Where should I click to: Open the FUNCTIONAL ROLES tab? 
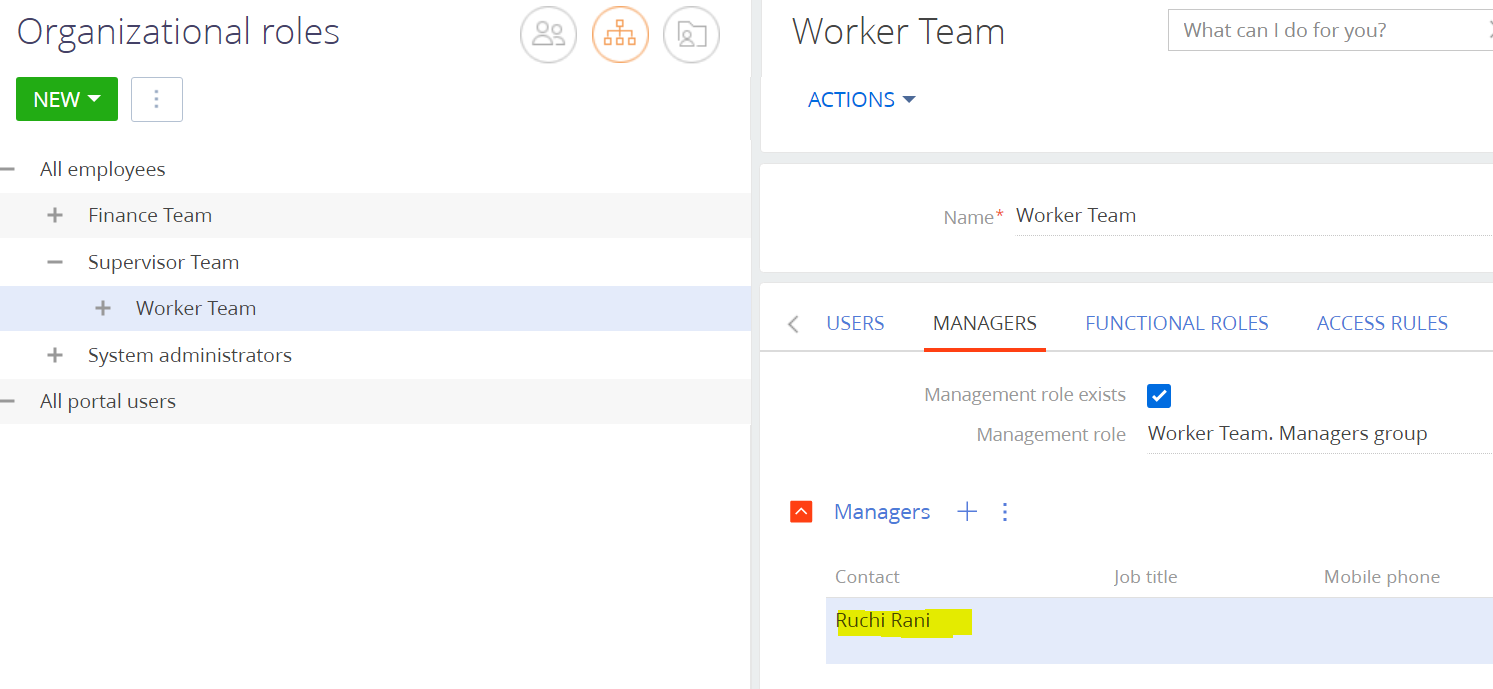pyautogui.click(x=1177, y=323)
